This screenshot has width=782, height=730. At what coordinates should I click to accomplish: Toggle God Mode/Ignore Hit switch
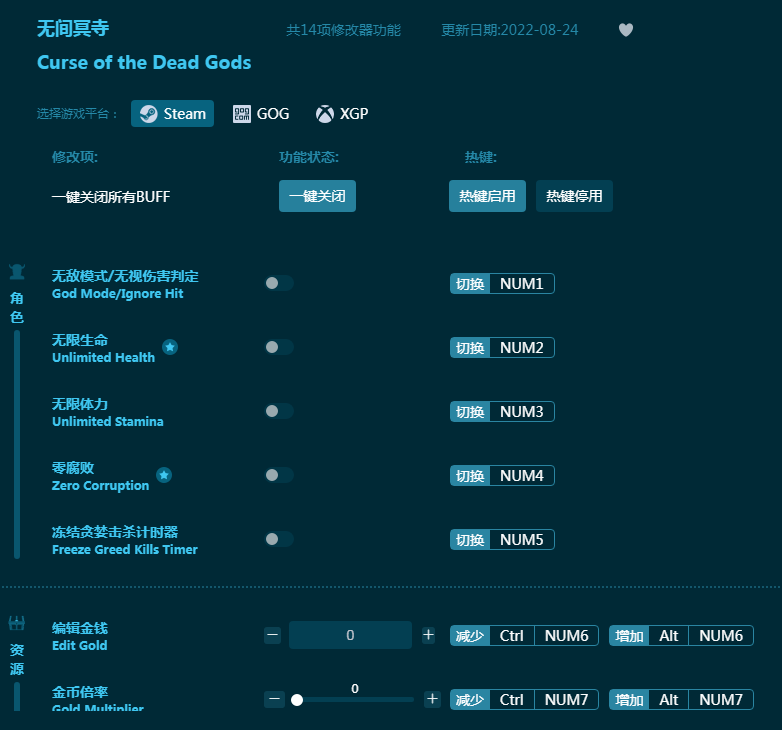click(279, 283)
